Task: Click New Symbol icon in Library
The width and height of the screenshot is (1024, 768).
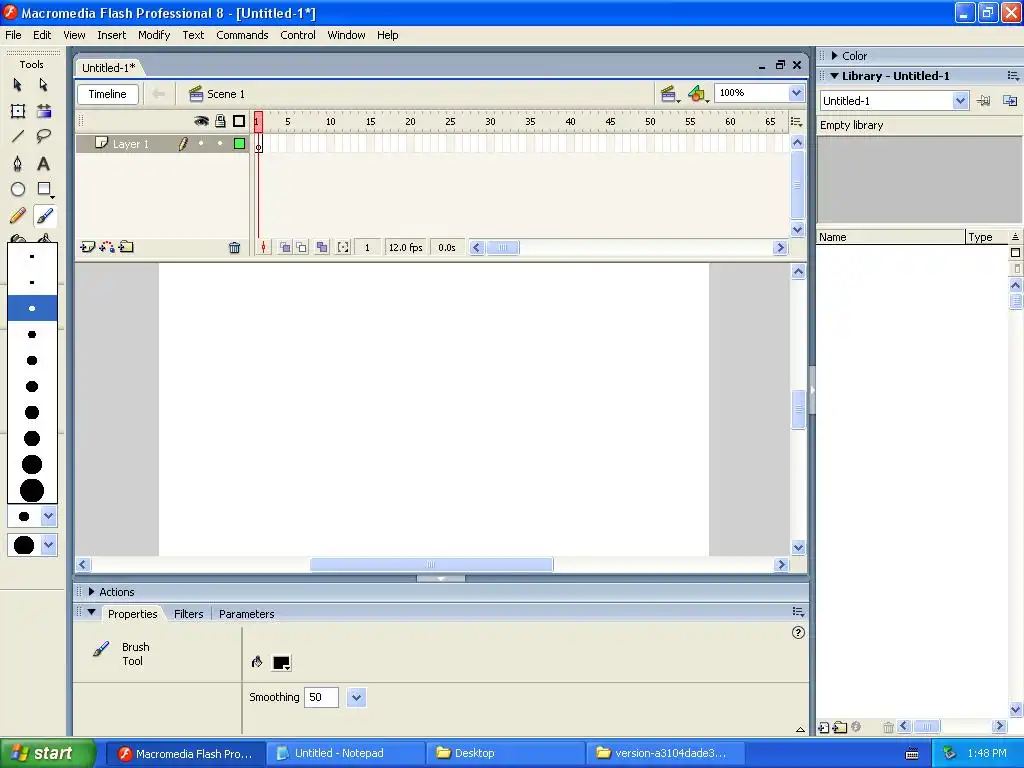Action: (824, 727)
